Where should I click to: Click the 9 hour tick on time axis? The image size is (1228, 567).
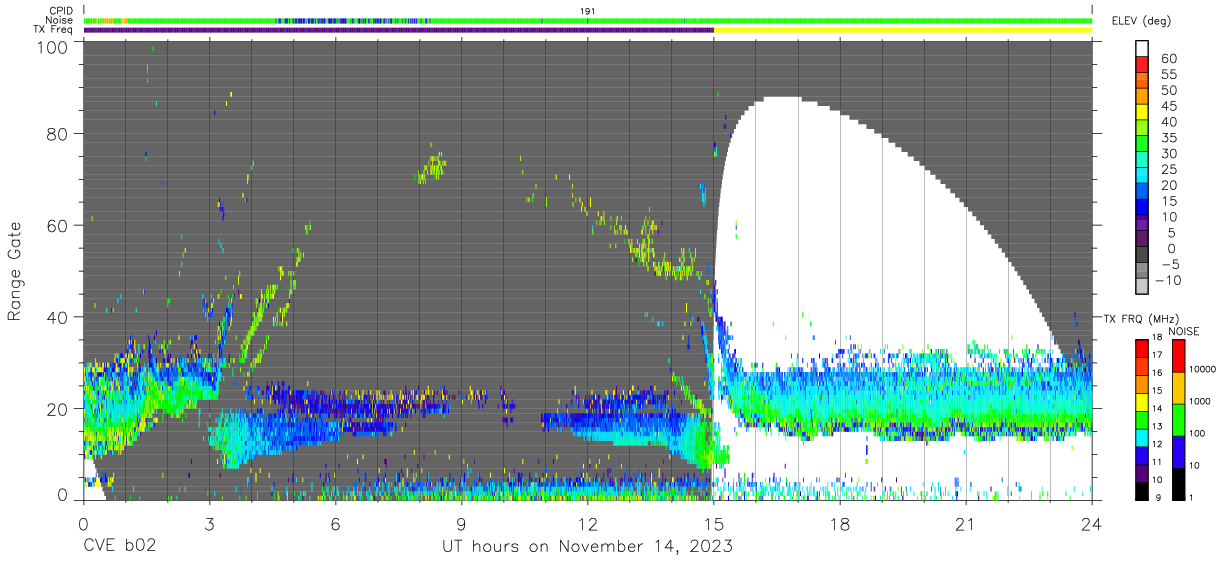point(461,524)
